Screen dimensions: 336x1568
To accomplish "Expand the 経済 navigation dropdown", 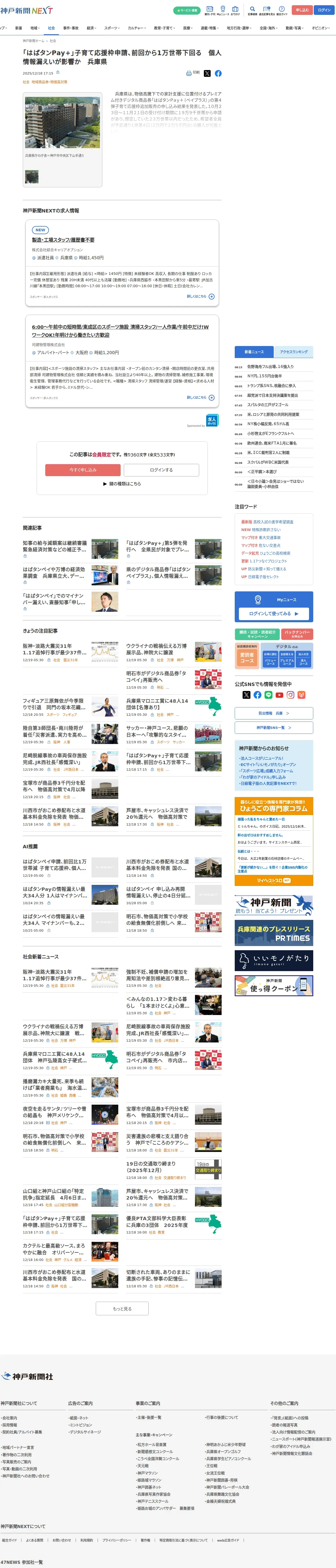I will point(92,28).
